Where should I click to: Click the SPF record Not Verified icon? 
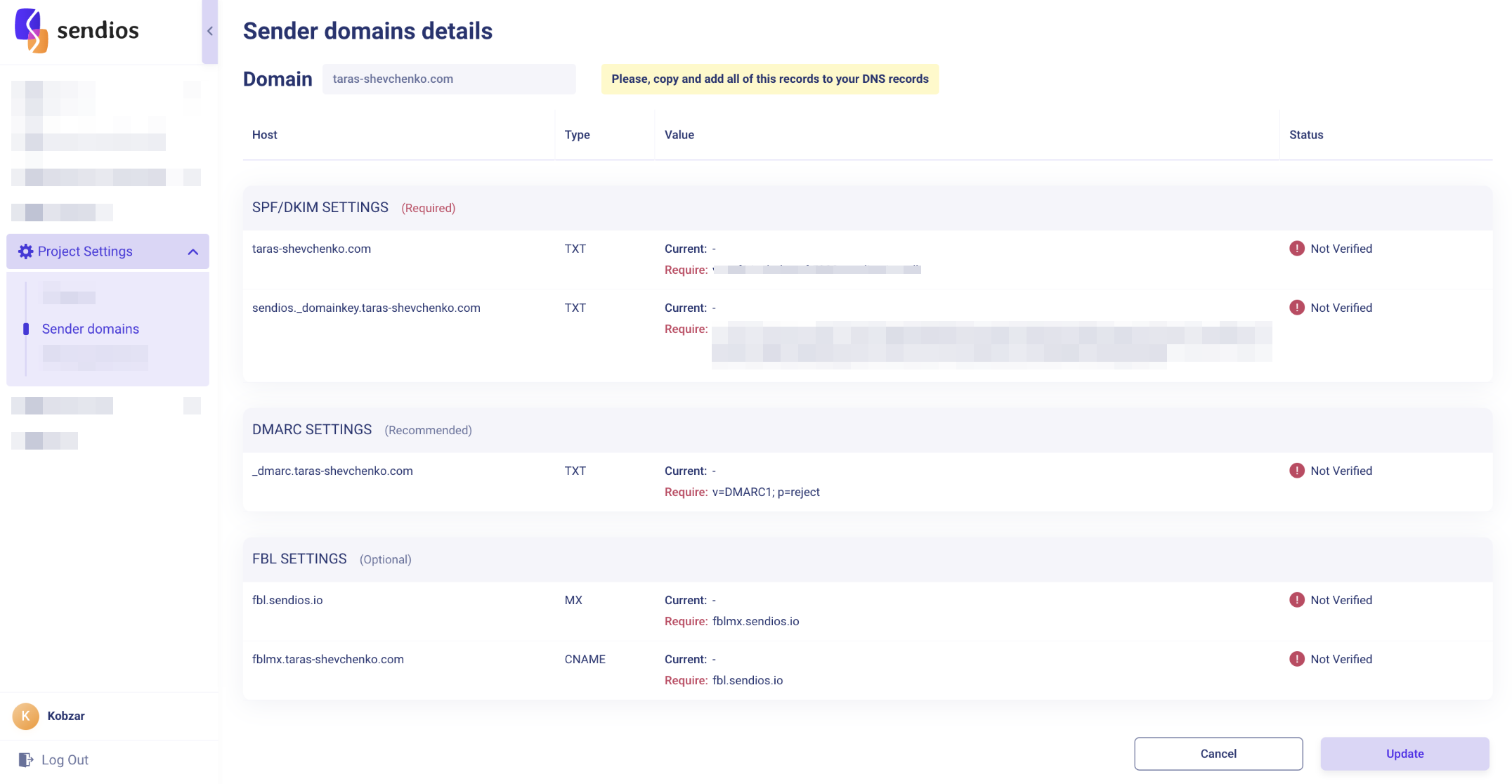click(x=1297, y=249)
